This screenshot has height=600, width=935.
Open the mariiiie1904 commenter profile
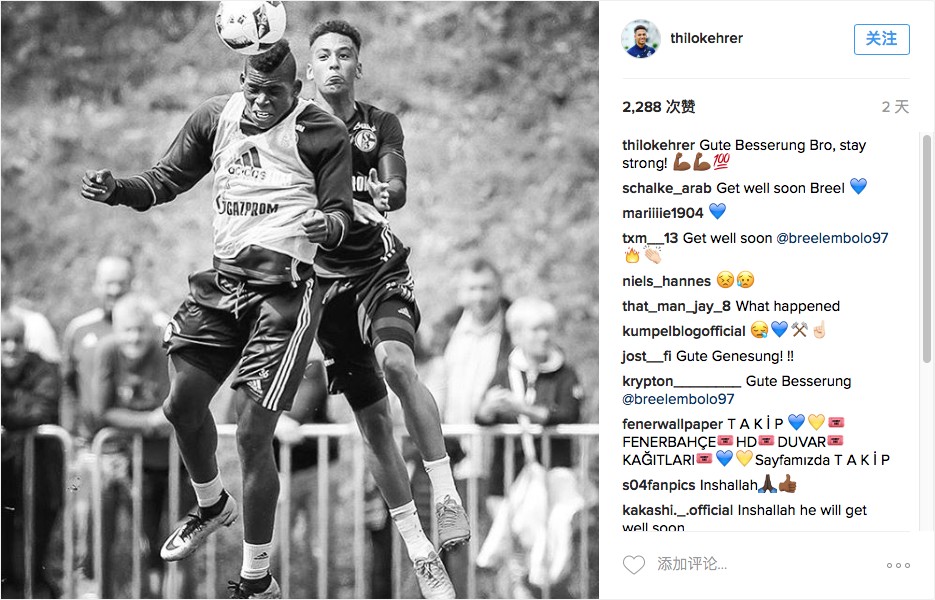tap(662, 214)
